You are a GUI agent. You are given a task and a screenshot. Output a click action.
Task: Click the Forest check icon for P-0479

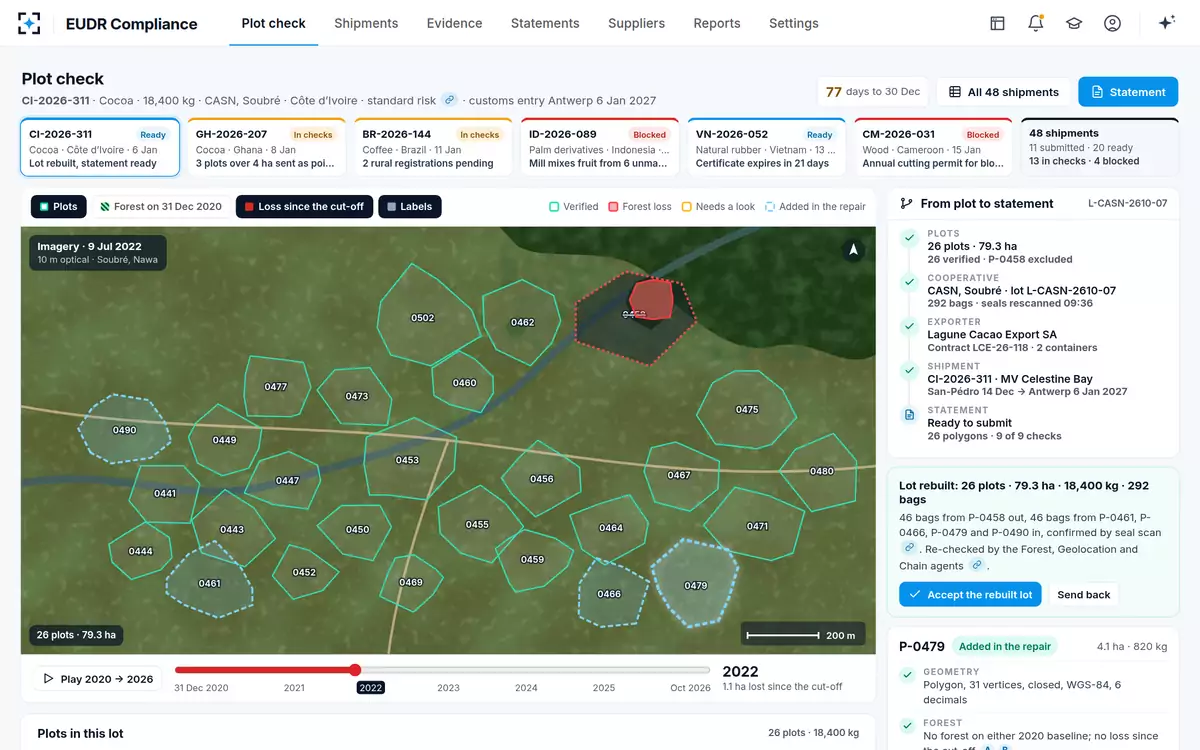pos(909,727)
